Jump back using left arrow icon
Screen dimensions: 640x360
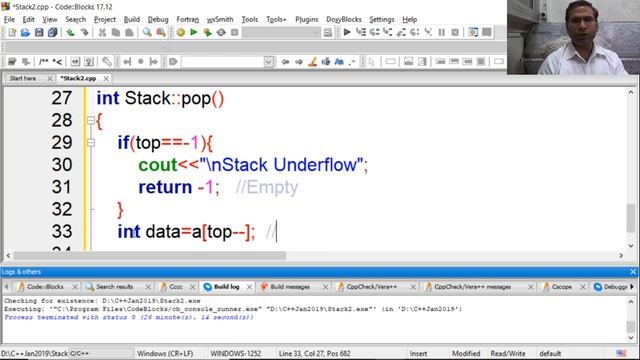pos(285,62)
